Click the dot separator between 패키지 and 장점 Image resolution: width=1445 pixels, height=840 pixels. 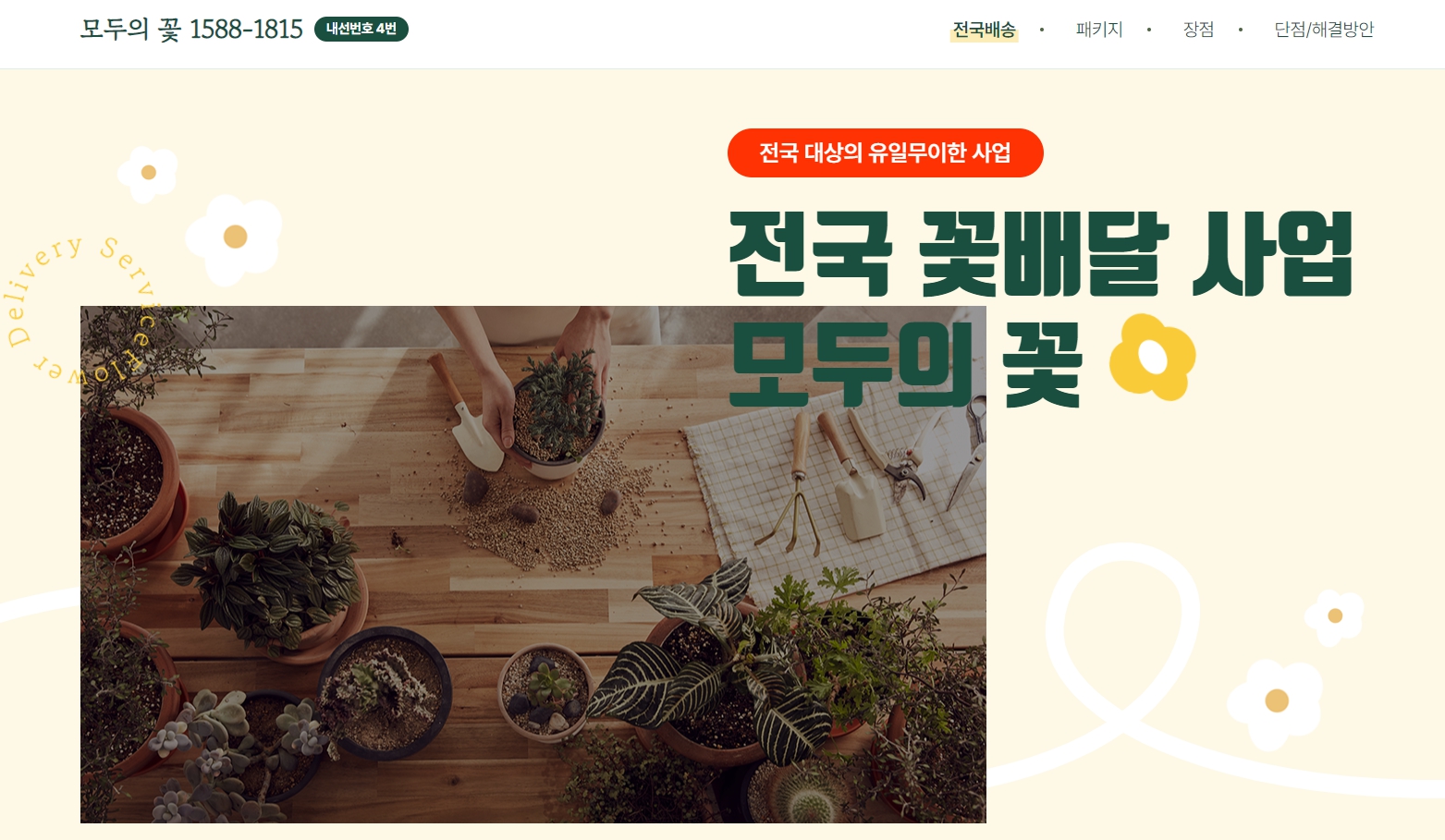point(1149,30)
